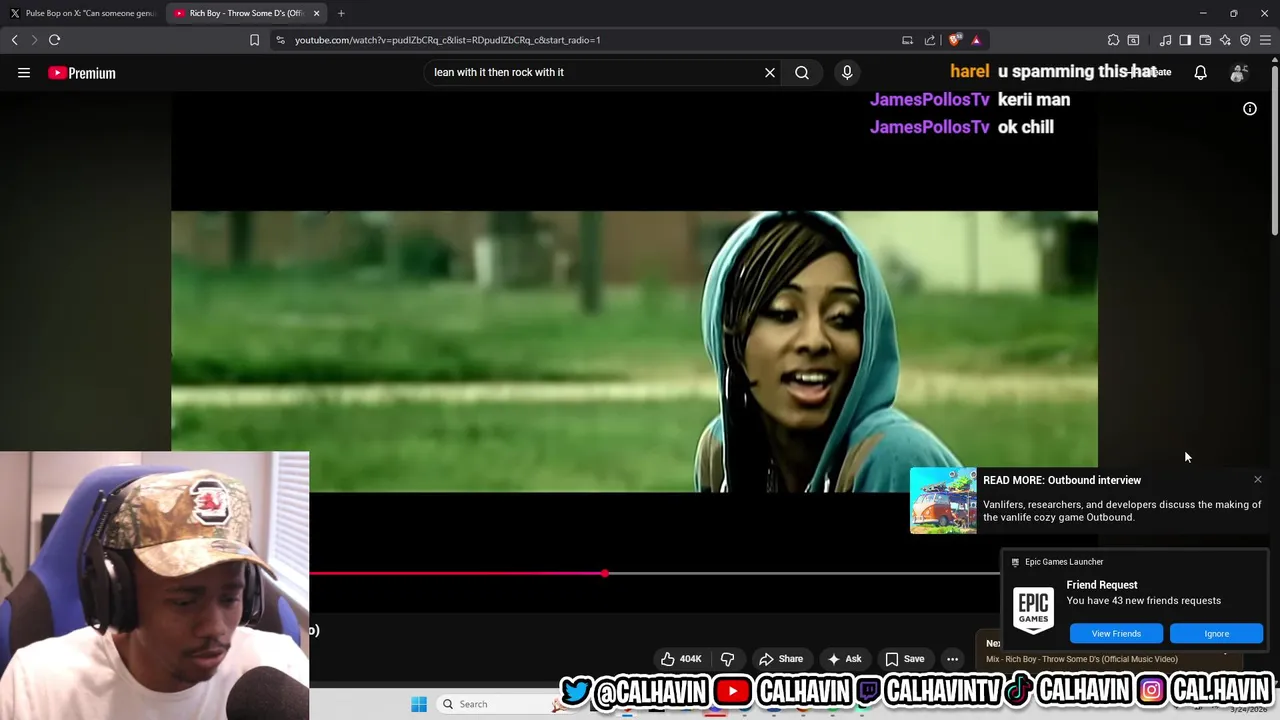
Task: Save video to playlist
Action: [905, 659]
